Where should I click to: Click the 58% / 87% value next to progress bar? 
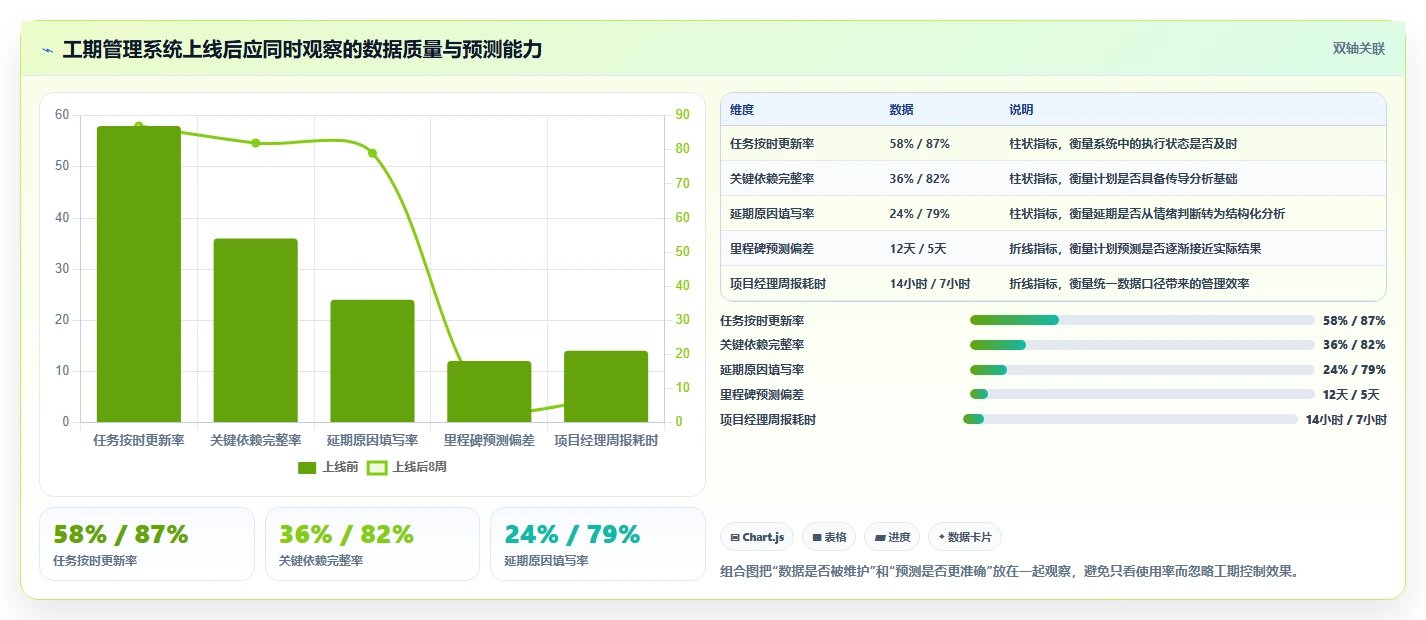[x=1354, y=321]
